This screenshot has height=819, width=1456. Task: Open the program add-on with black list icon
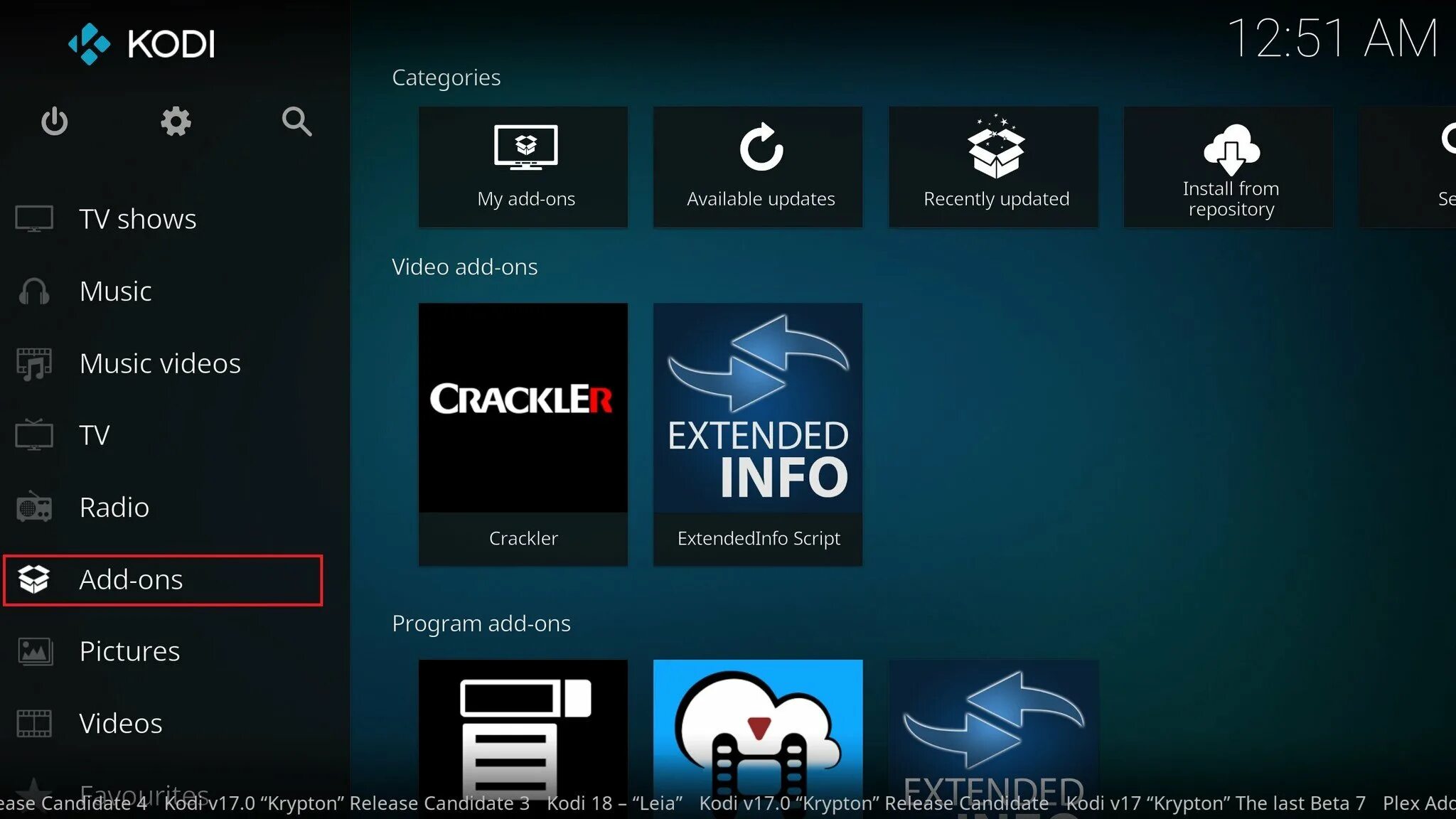[x=523, y=739]
